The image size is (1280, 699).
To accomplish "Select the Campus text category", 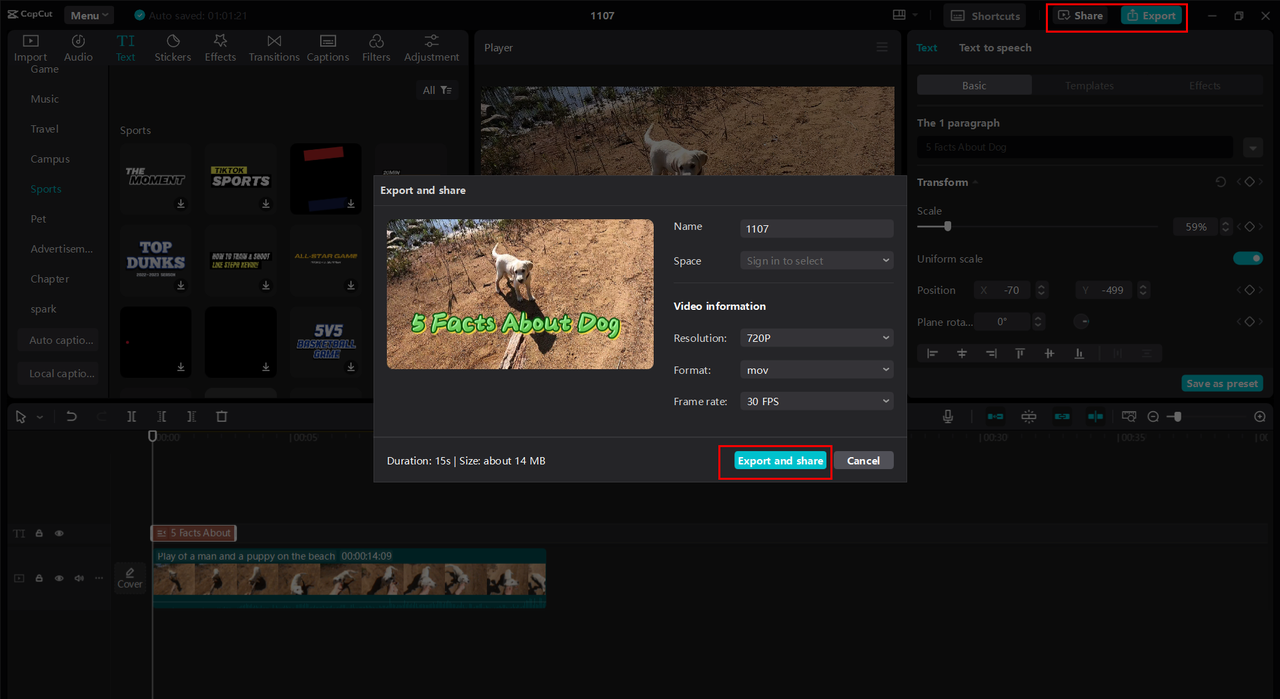I will coord(50,159).
